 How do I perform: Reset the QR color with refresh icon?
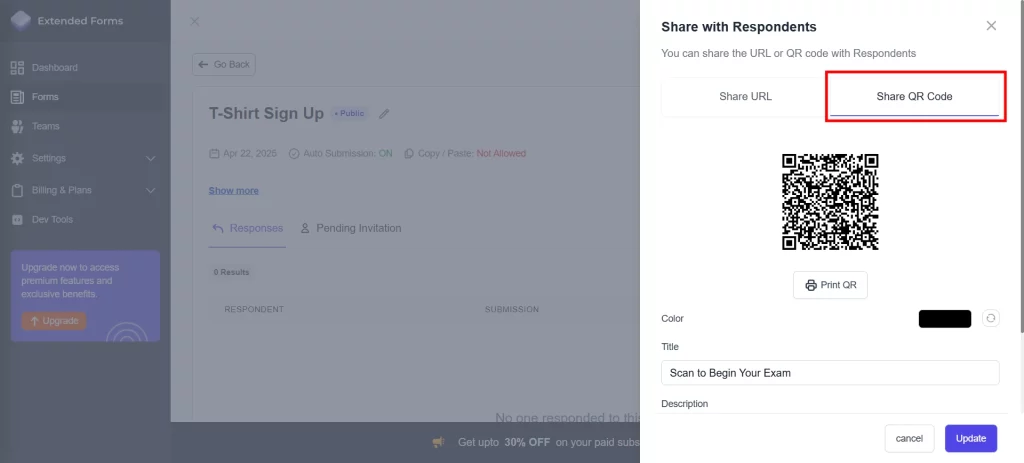[x=990, y=318]
